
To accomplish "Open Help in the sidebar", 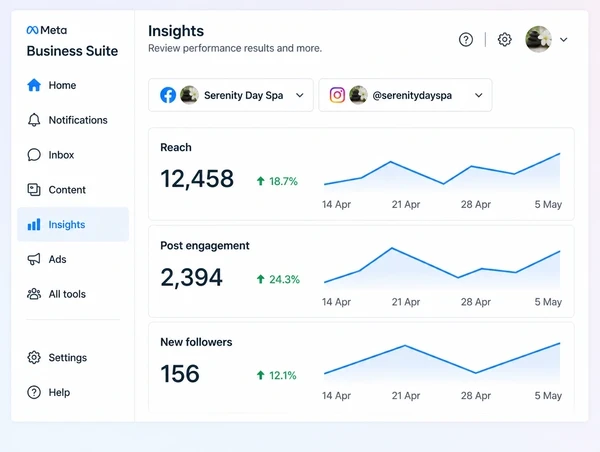I will click(x=73, y=392).
